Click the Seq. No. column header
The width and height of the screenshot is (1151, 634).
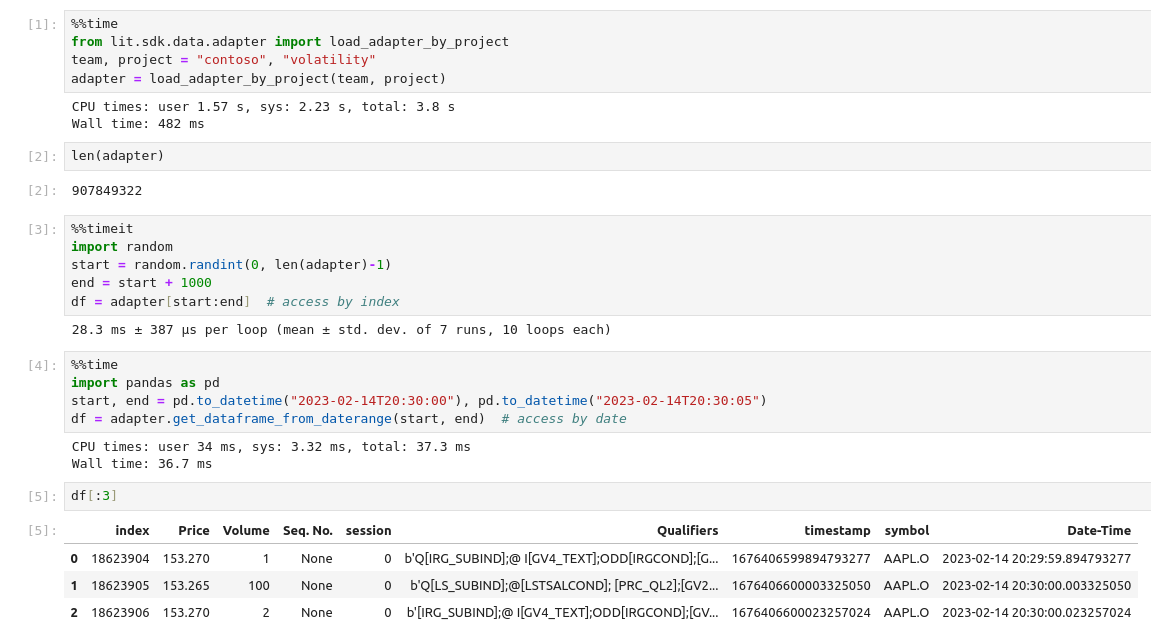(x=308, y=531)
